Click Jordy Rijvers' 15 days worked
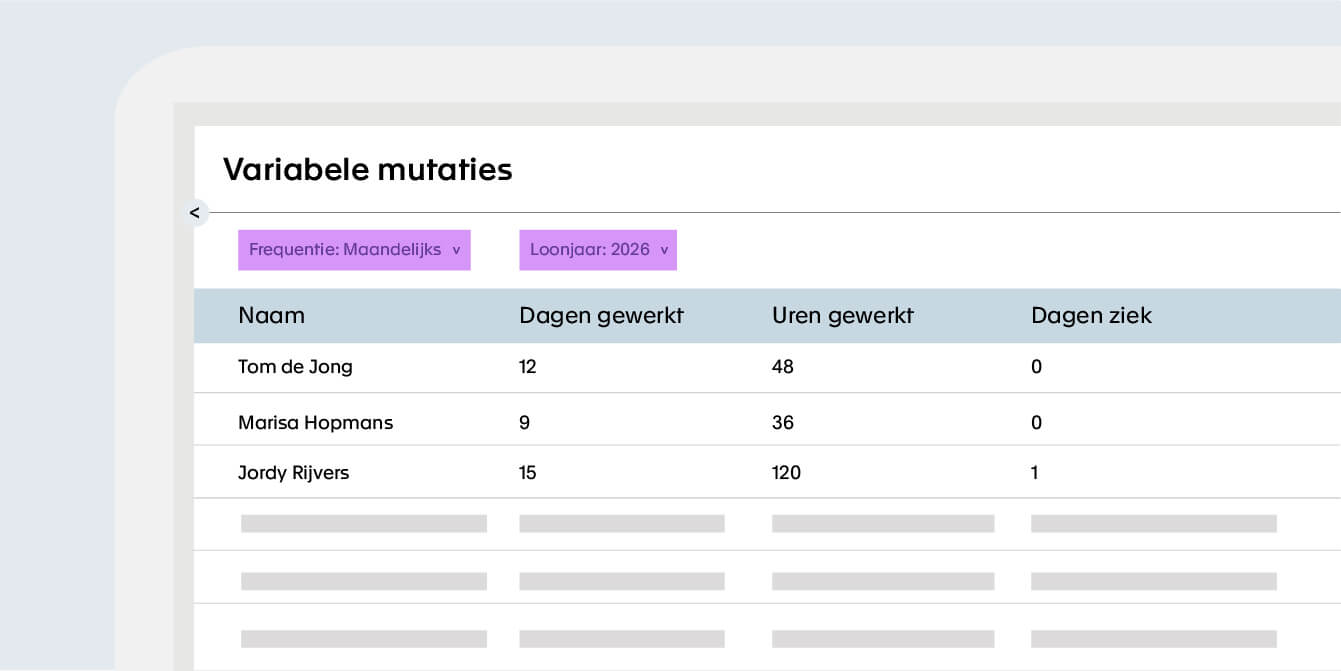The height and width of the screenshot is (671, 1341). click(x=528, y=473)
